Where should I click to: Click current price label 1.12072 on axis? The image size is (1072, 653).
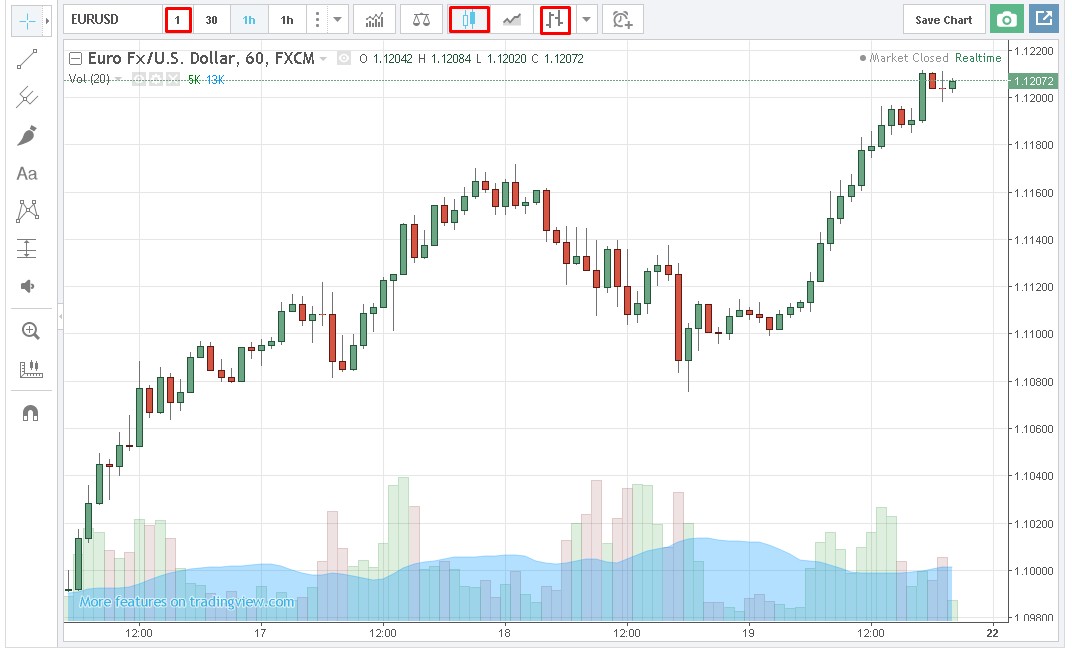[x=1033, y=81]
